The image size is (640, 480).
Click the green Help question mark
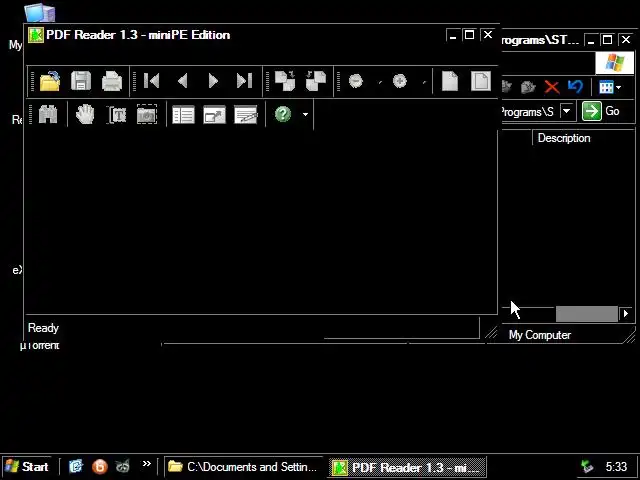pos(283,114)
